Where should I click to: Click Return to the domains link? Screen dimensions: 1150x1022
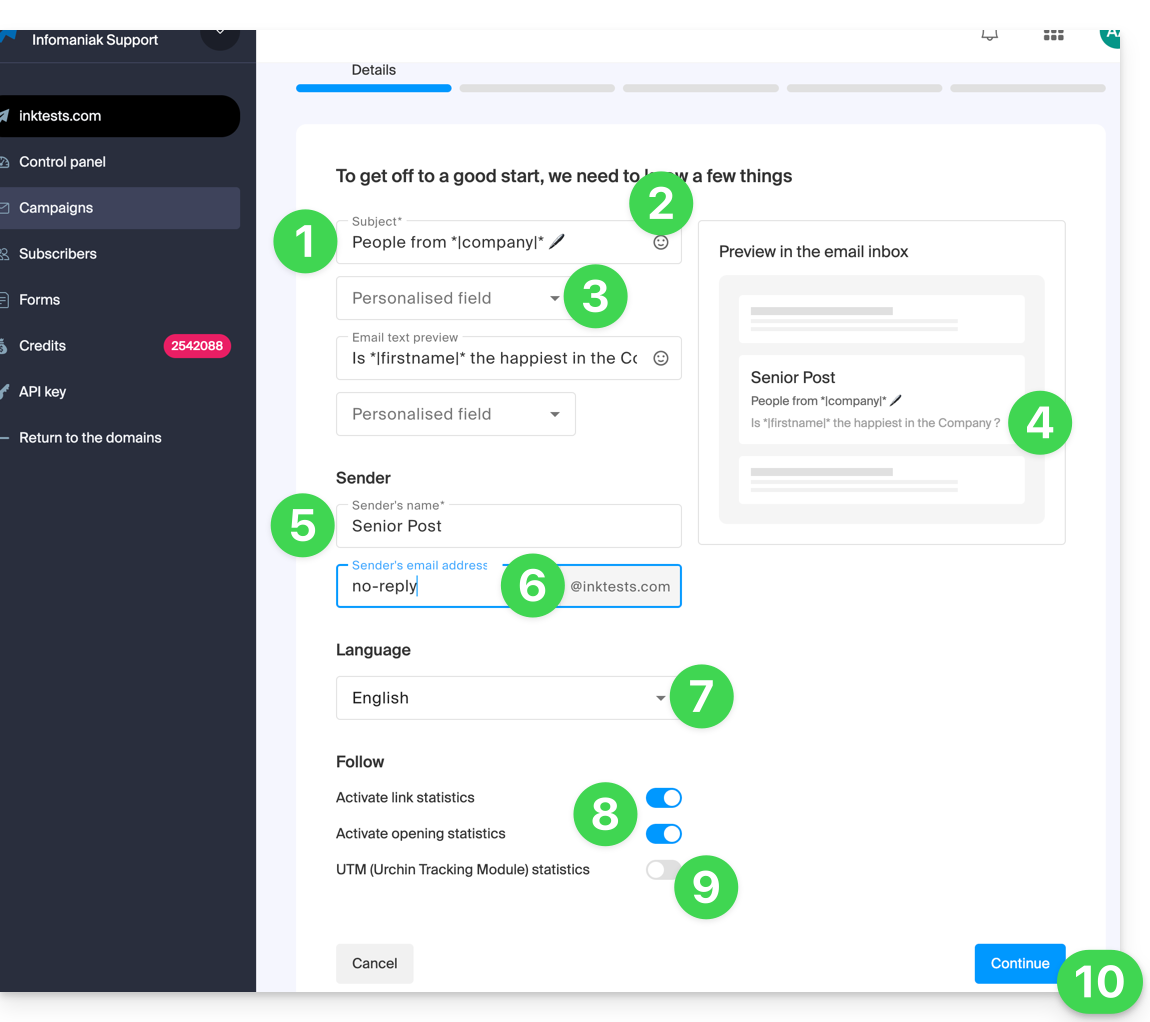point(90,438)
